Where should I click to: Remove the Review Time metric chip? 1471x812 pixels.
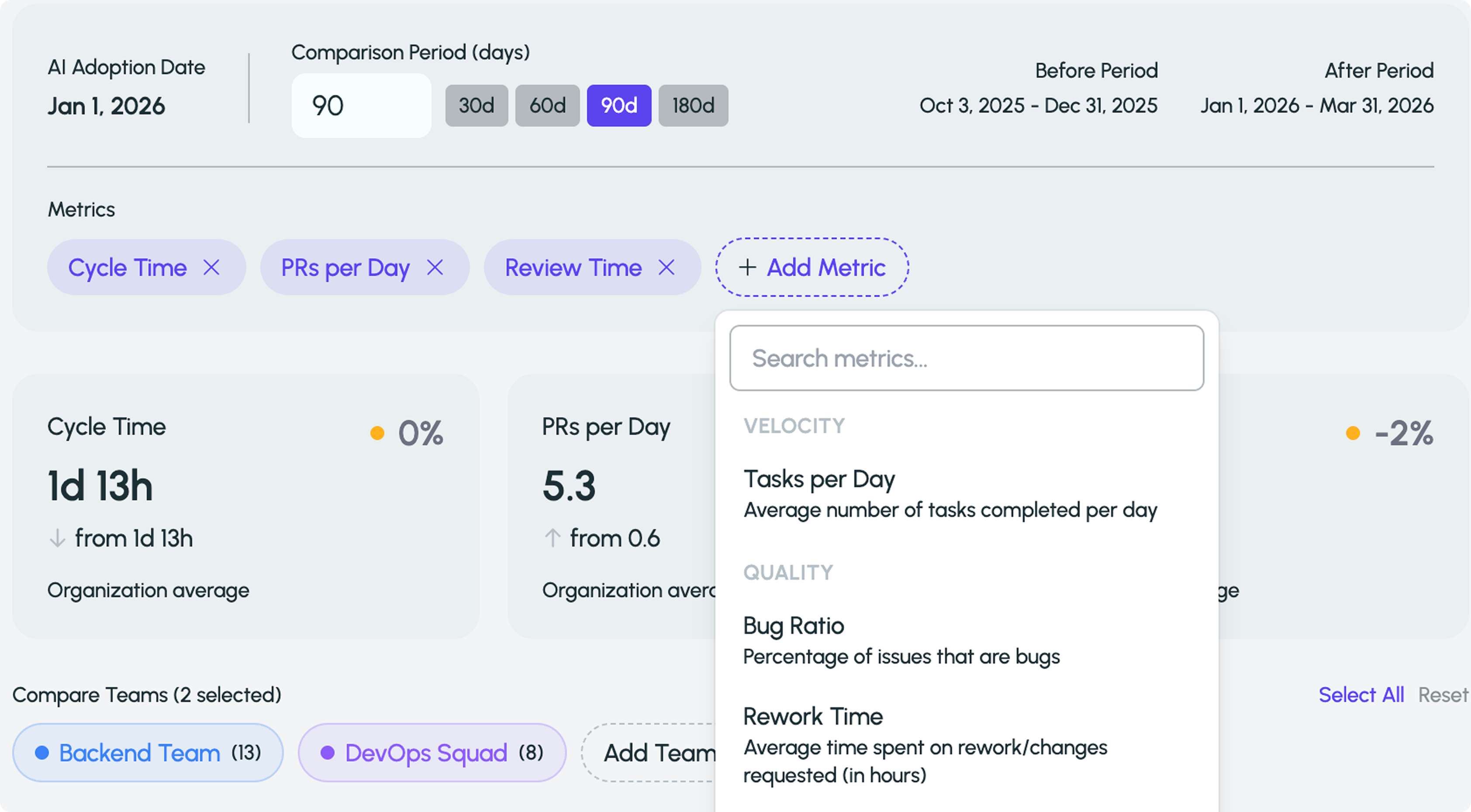click(x=666, y=267)
